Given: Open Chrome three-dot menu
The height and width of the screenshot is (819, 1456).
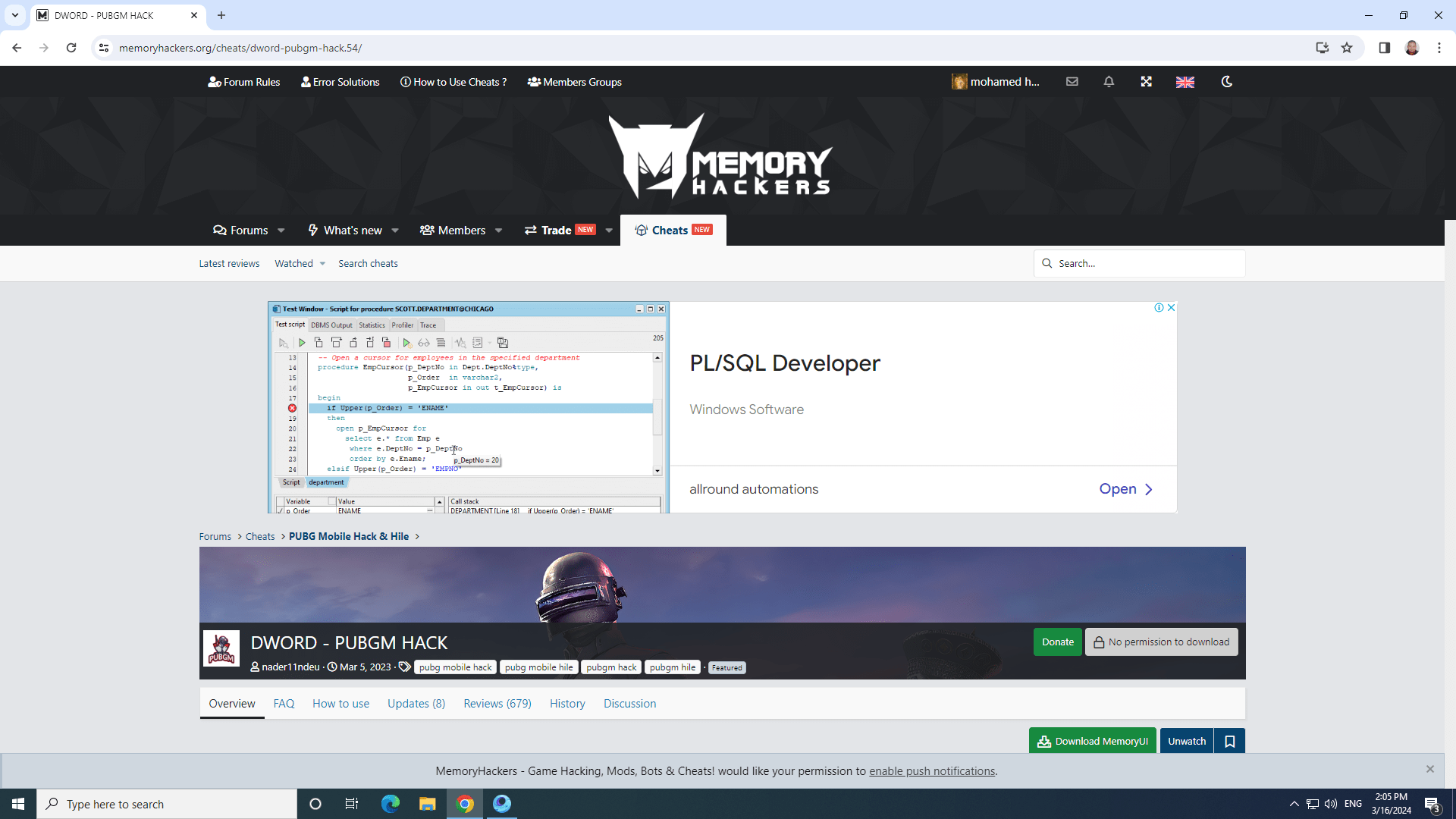Looking at the screenshot, I should coord(1439,48).
